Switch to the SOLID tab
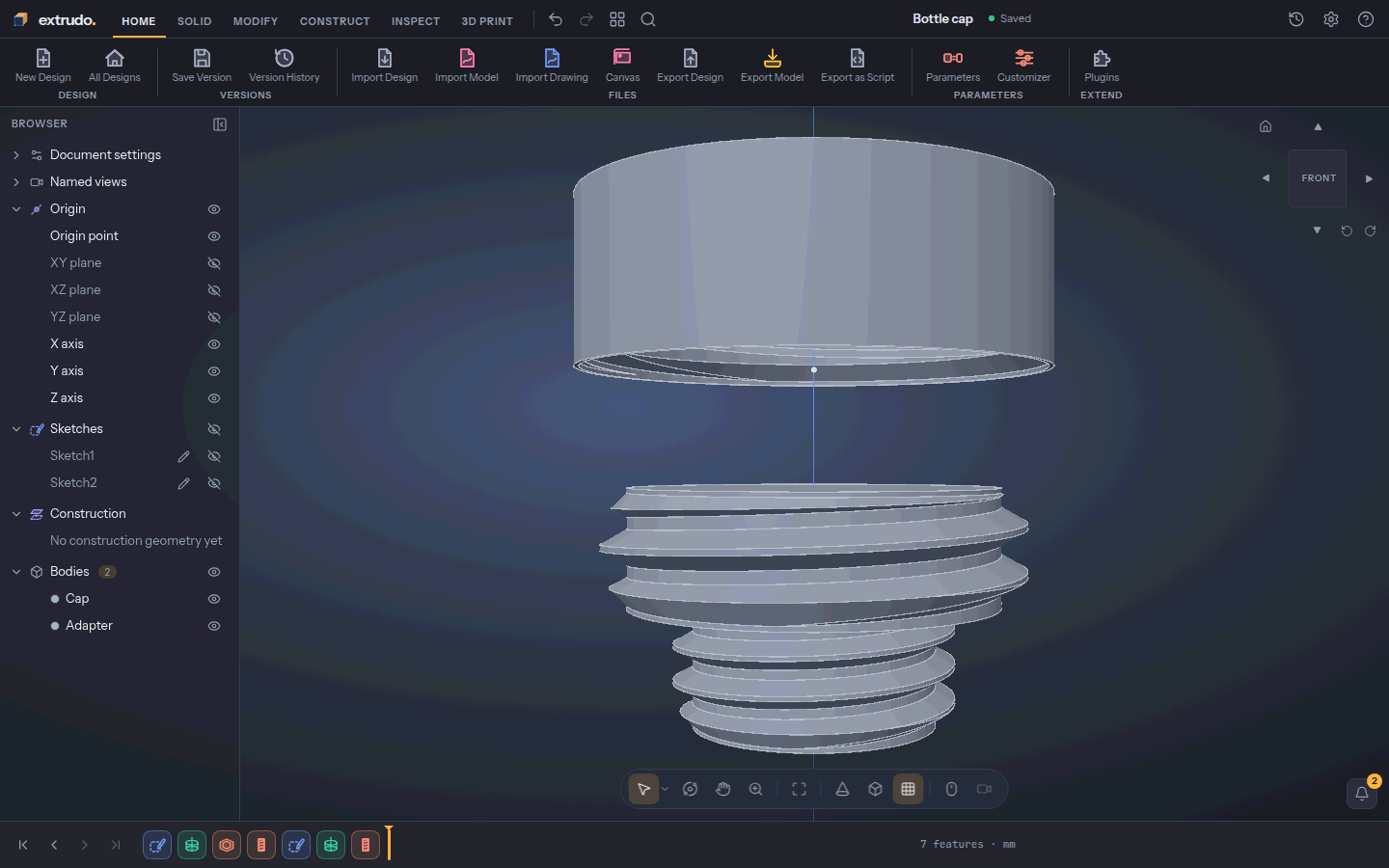The image size is (1389, 868). [x=194, y=21]
